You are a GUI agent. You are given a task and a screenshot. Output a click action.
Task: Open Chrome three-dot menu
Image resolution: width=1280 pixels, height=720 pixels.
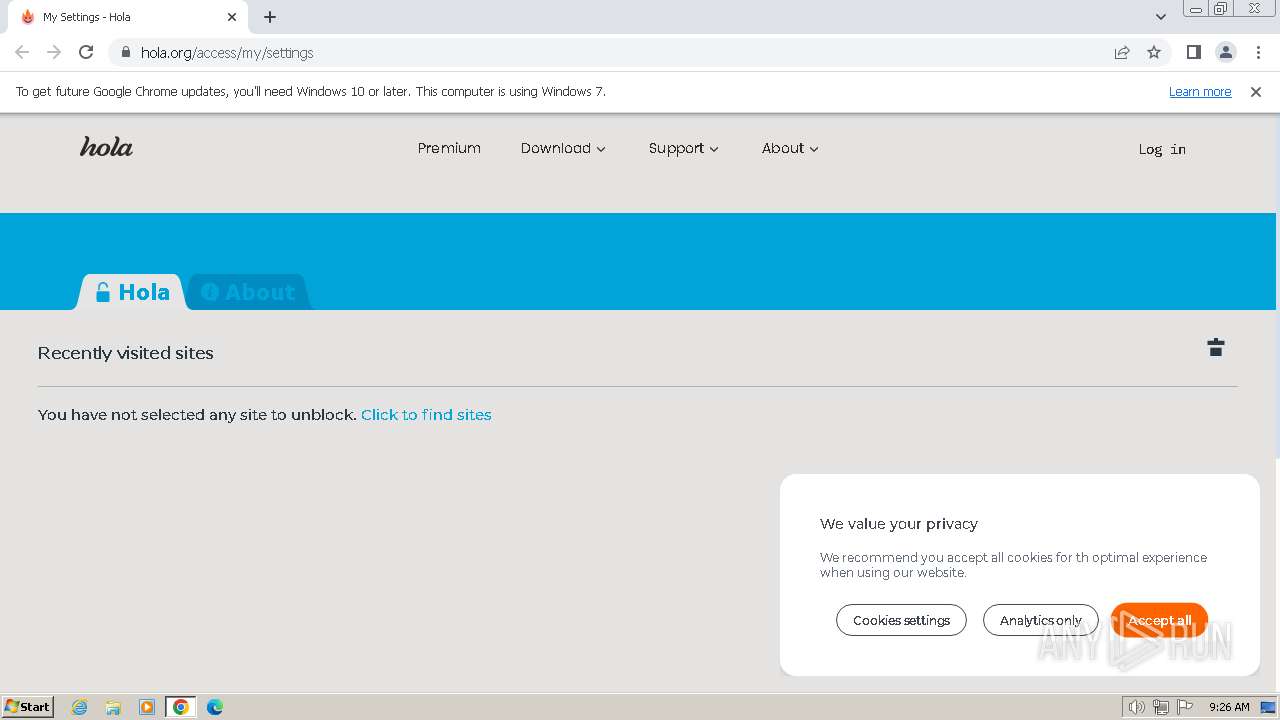(1258, 52)
